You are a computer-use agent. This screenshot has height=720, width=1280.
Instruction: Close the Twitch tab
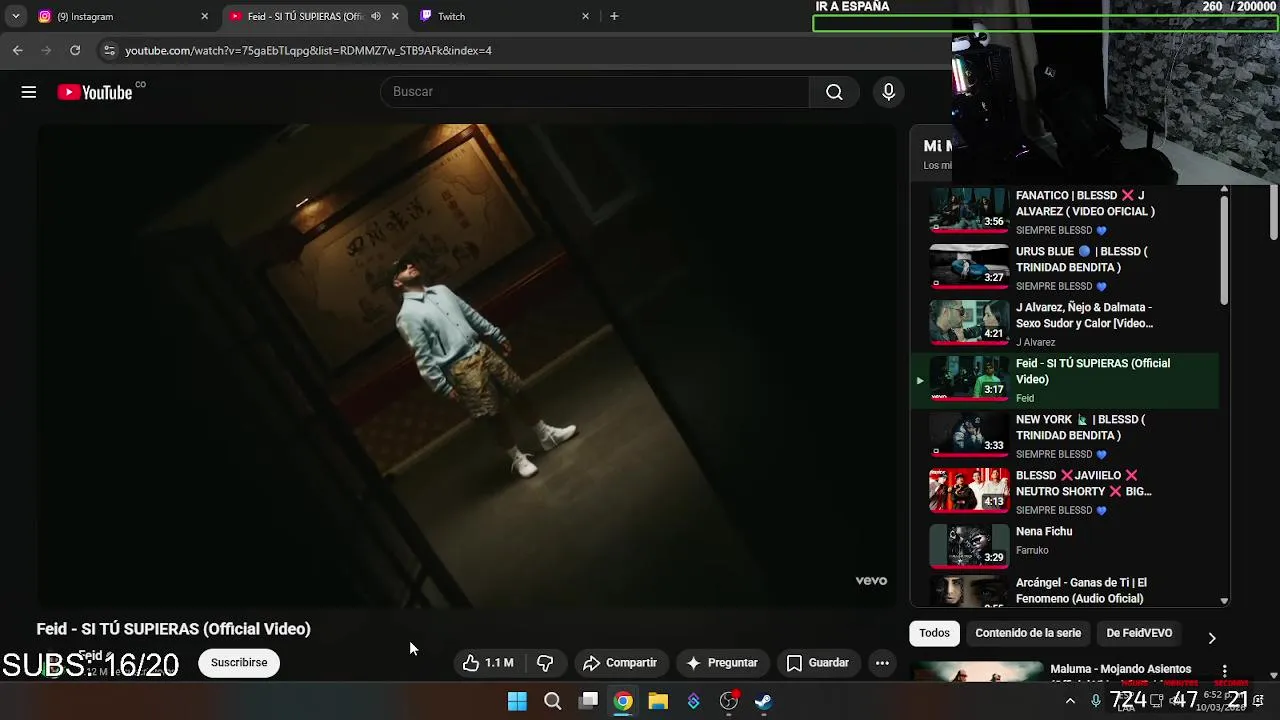tap(585, 16)
